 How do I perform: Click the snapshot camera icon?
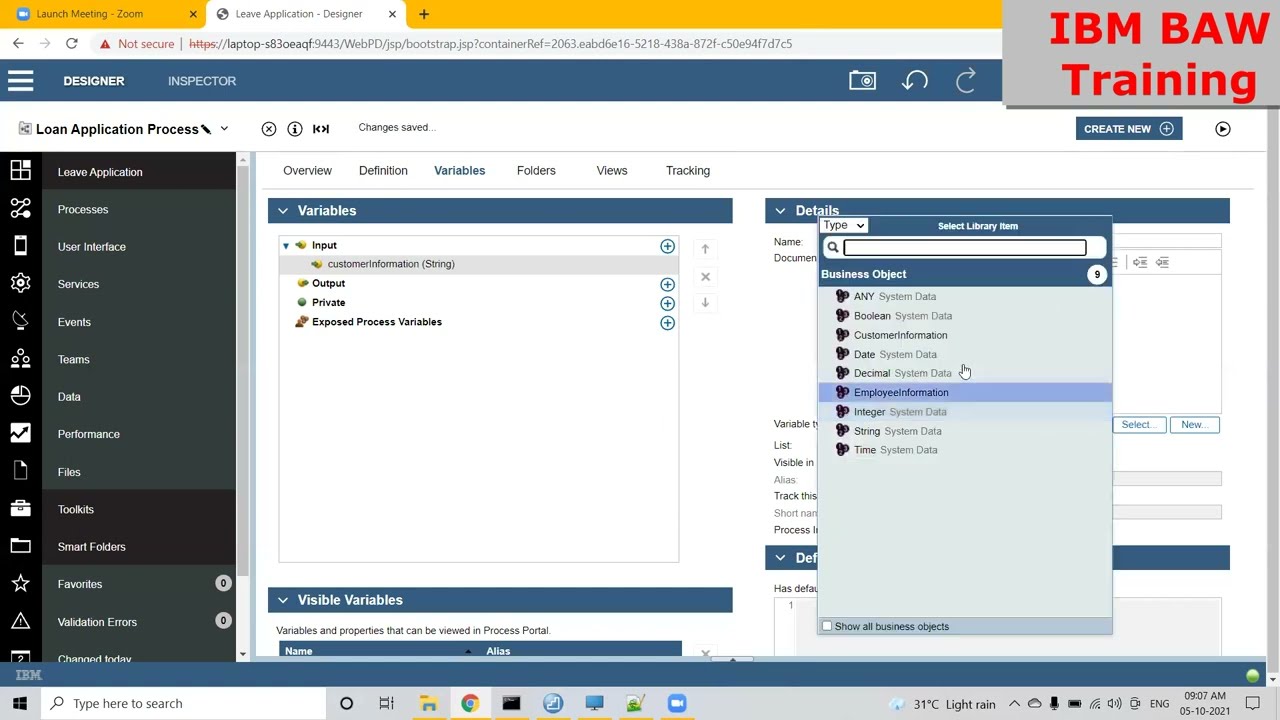(x=862, y=81)
